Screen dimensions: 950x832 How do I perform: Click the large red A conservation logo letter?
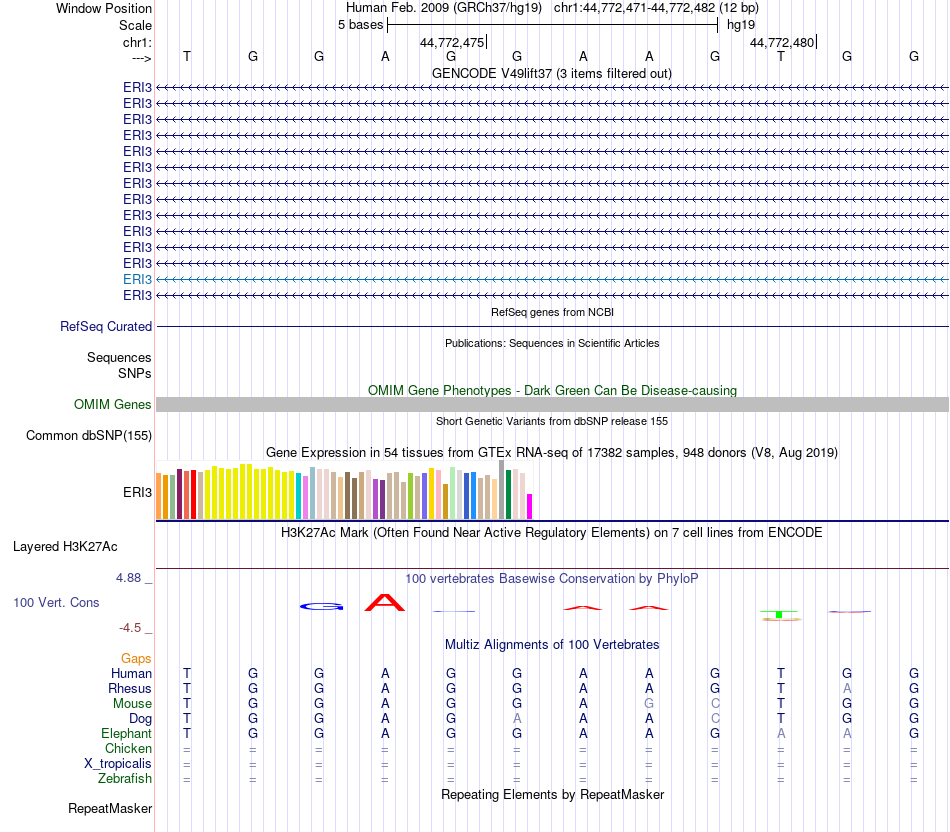[x=385, y=603]
